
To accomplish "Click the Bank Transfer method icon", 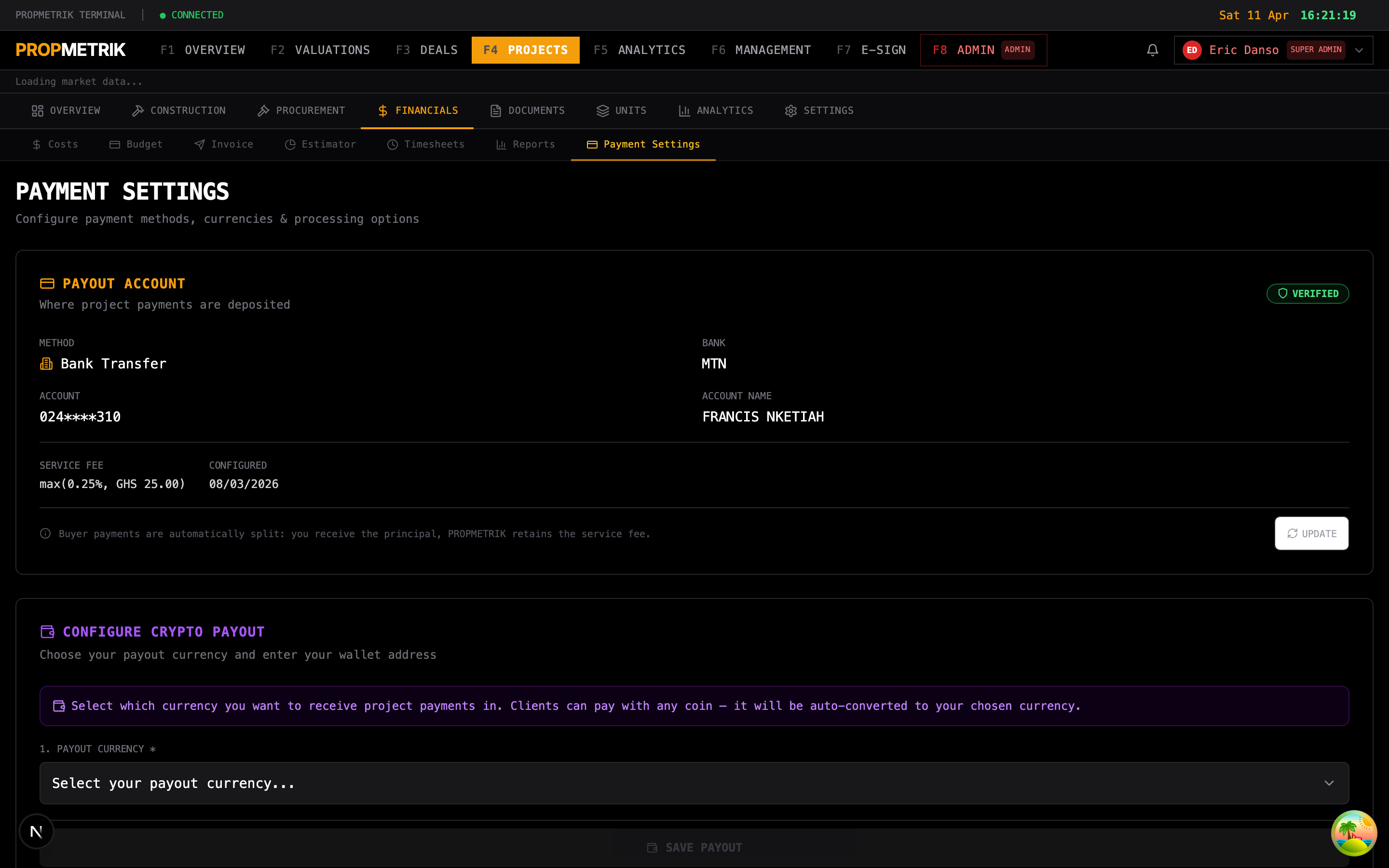I will click(46, 364).
